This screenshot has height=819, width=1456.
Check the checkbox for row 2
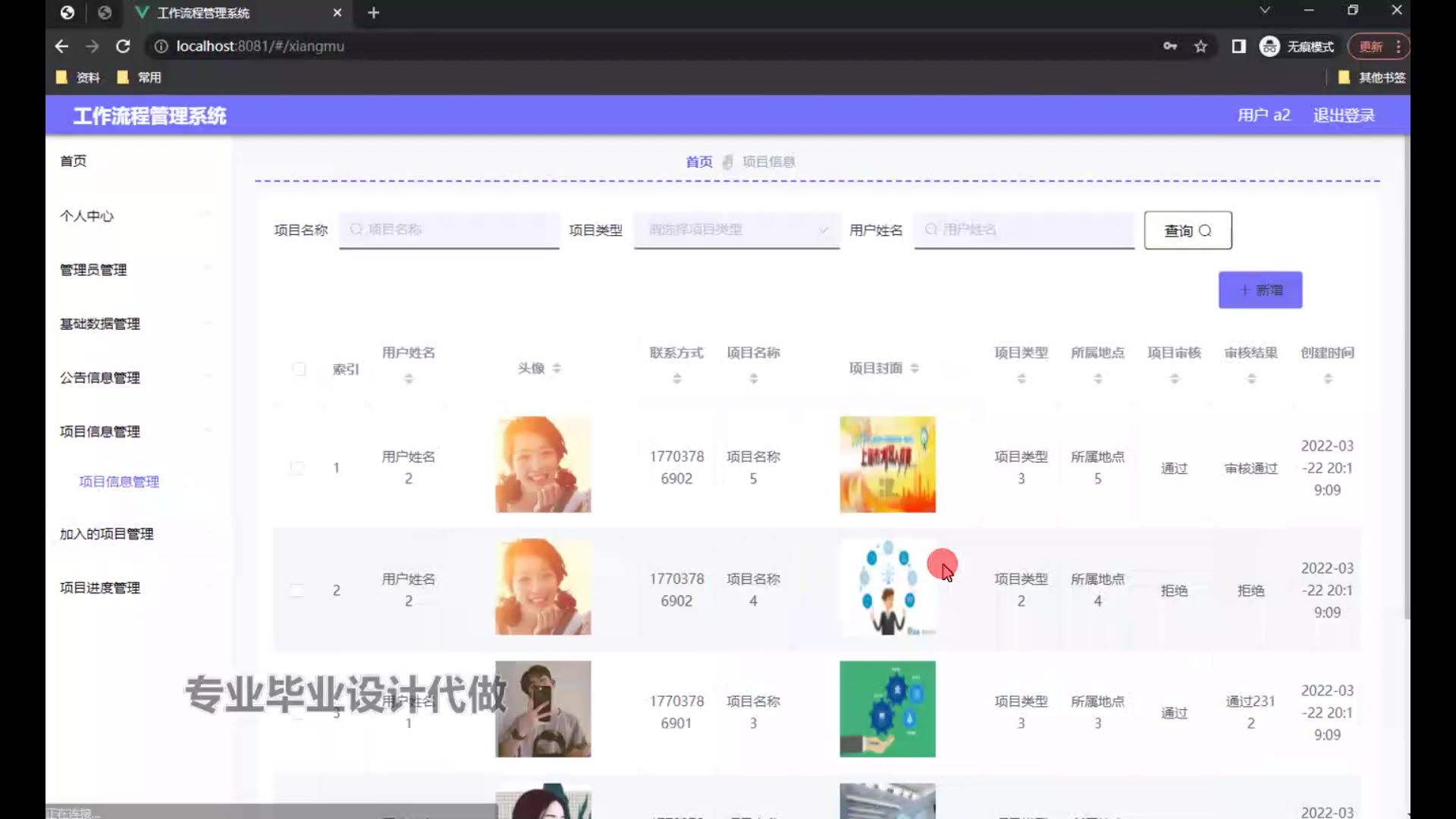pyautogui.click(x=297, y=591)
